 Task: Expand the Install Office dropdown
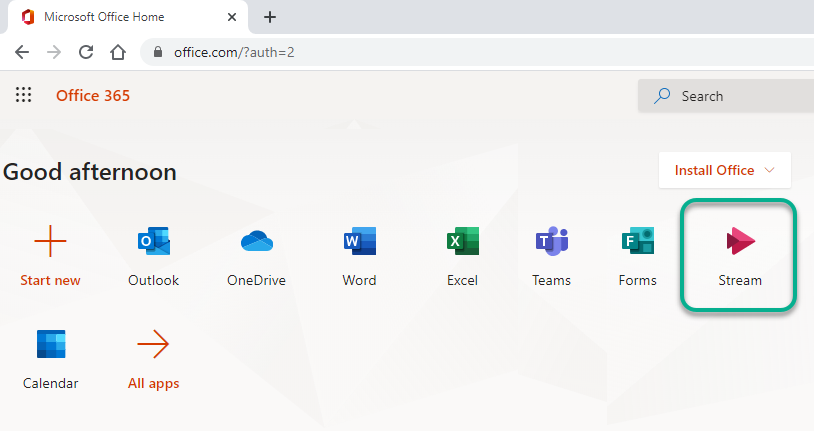725,170
